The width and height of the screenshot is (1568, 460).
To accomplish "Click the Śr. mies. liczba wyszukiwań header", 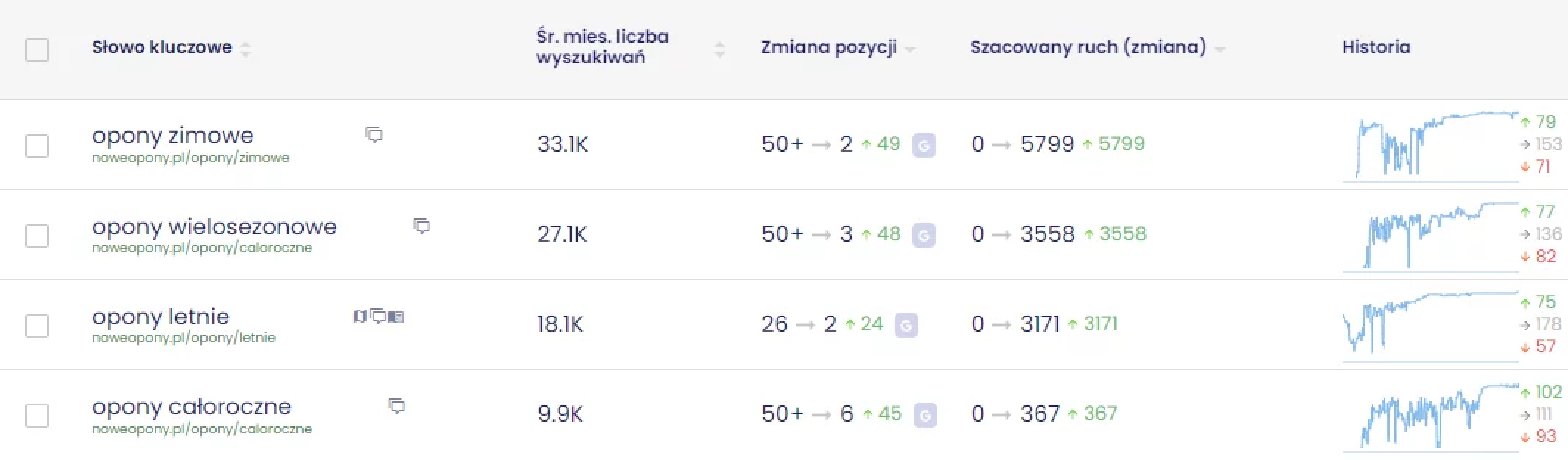I will pos(602,47).
